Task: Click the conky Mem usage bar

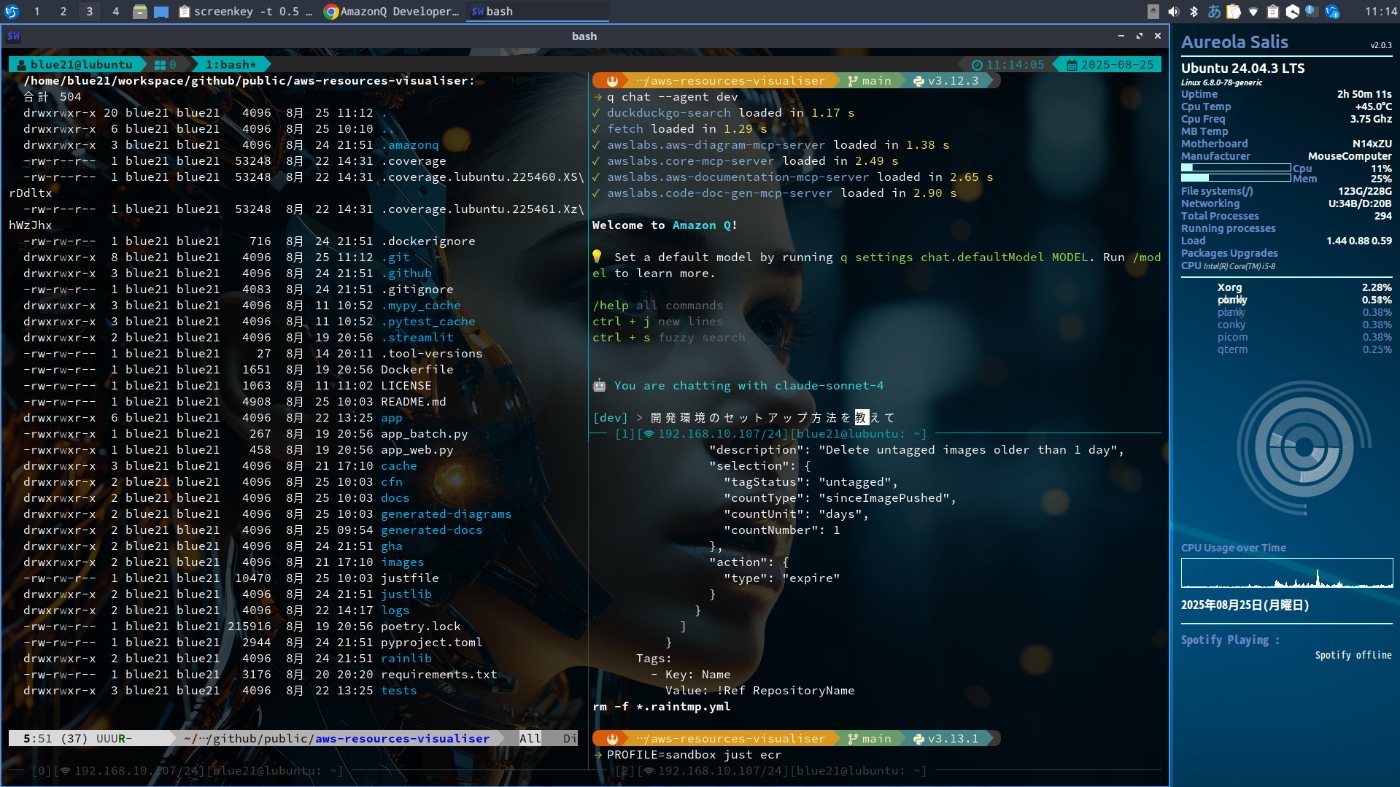Action: tap(1236, 178)
